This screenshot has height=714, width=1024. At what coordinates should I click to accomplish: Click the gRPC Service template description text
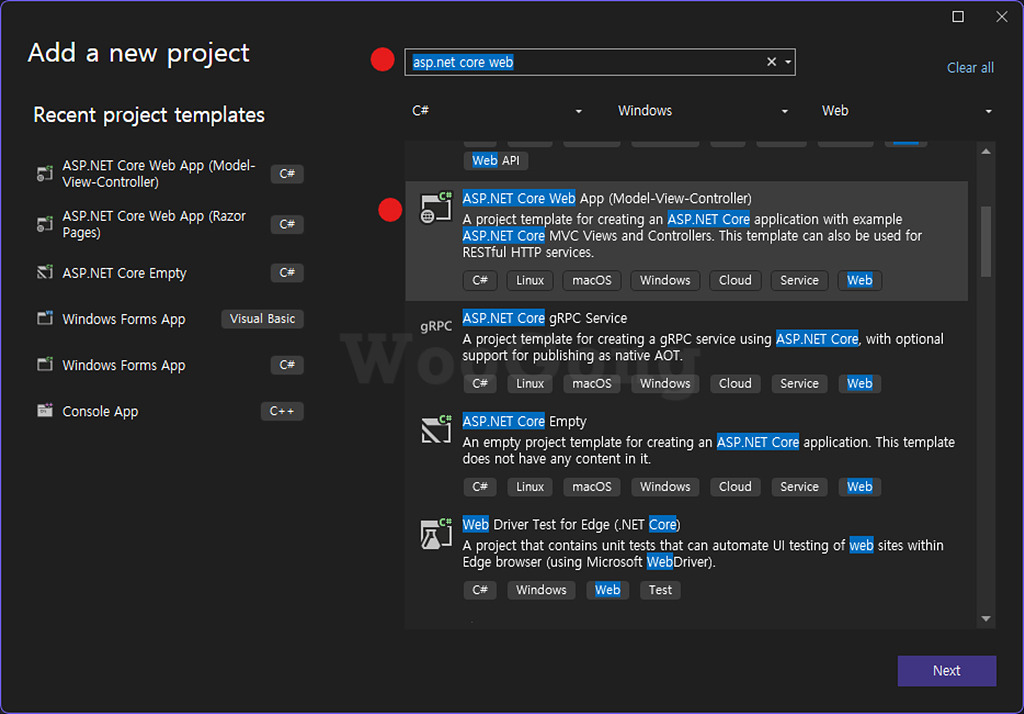[x=703, y=347]
